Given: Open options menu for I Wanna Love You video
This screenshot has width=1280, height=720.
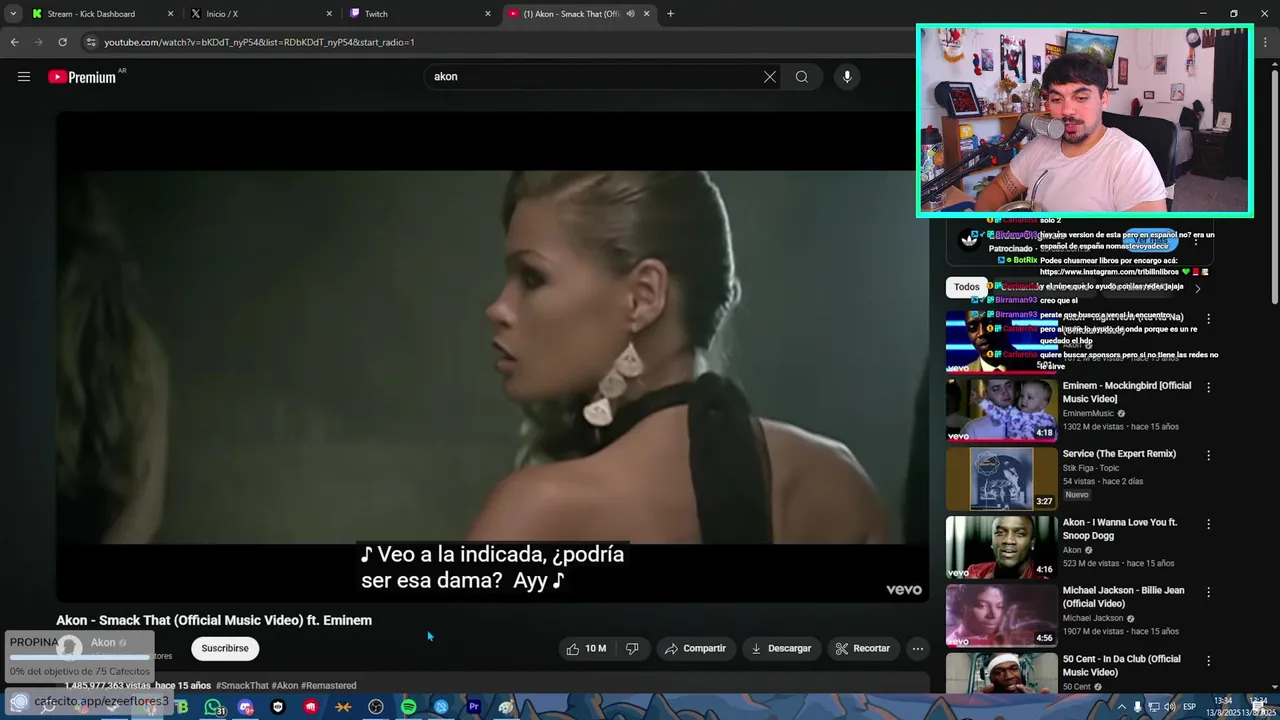Looking at the screenshot, I should tap(1208, 524).
